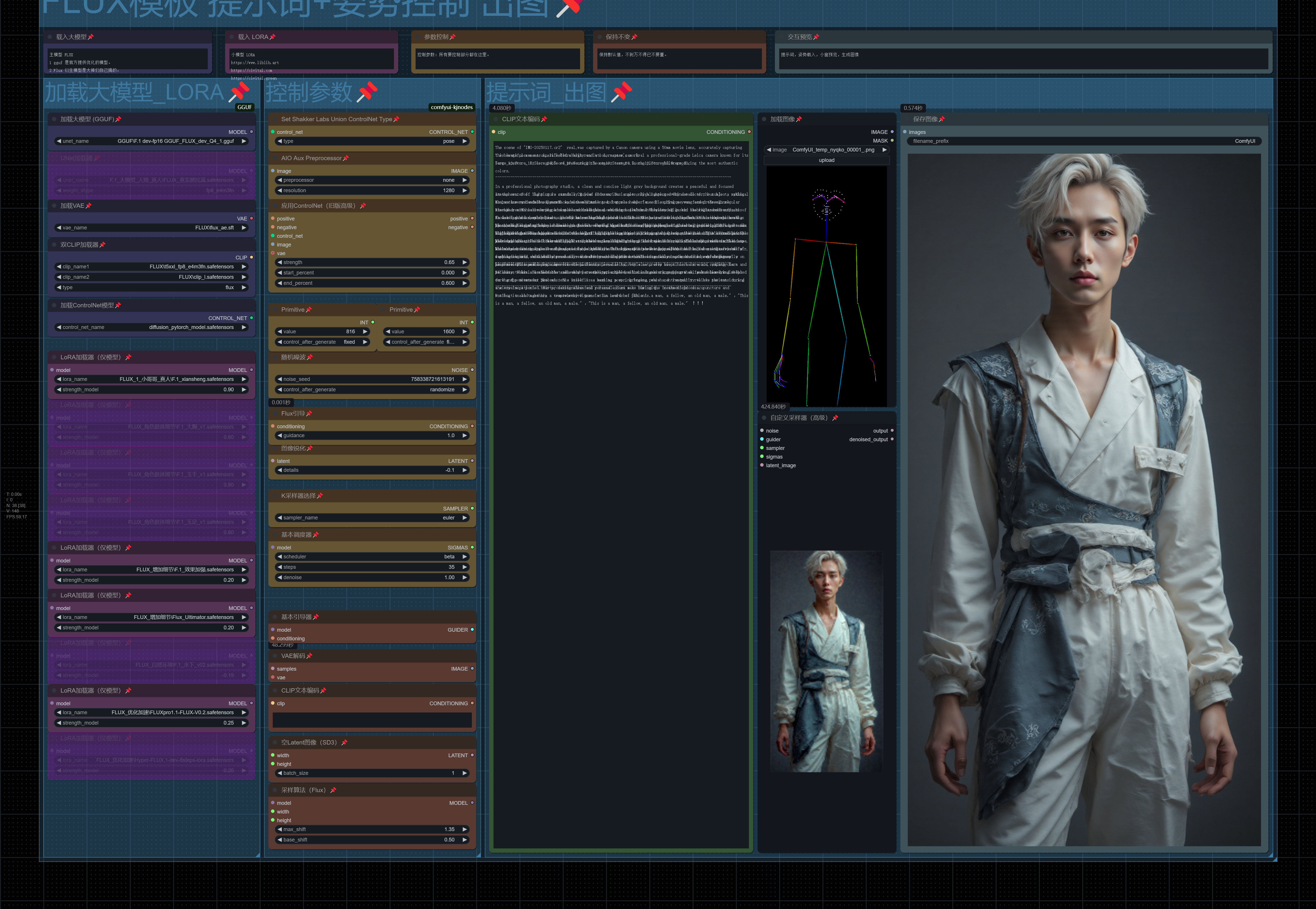Click the left arrow on the guidance widget

[280, 436]
